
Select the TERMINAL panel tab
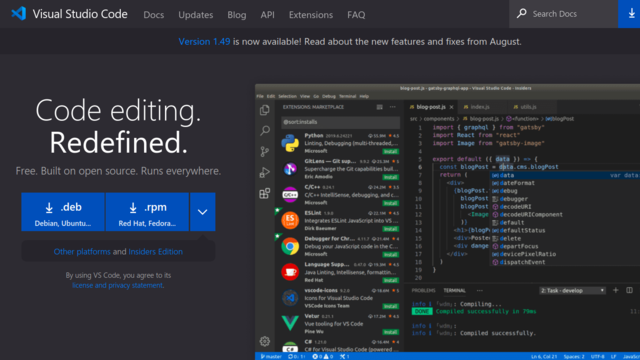click(454, 291)
